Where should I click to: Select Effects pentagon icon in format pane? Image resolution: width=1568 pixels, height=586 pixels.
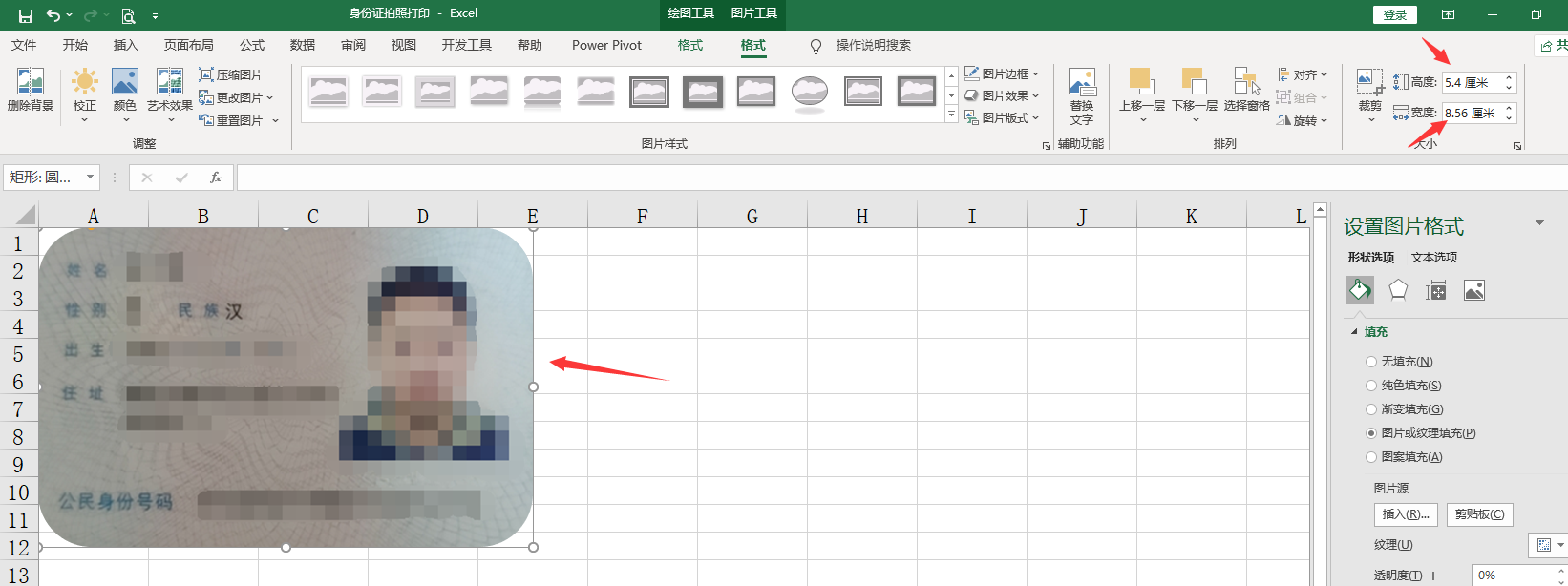tap(1398, 290)
